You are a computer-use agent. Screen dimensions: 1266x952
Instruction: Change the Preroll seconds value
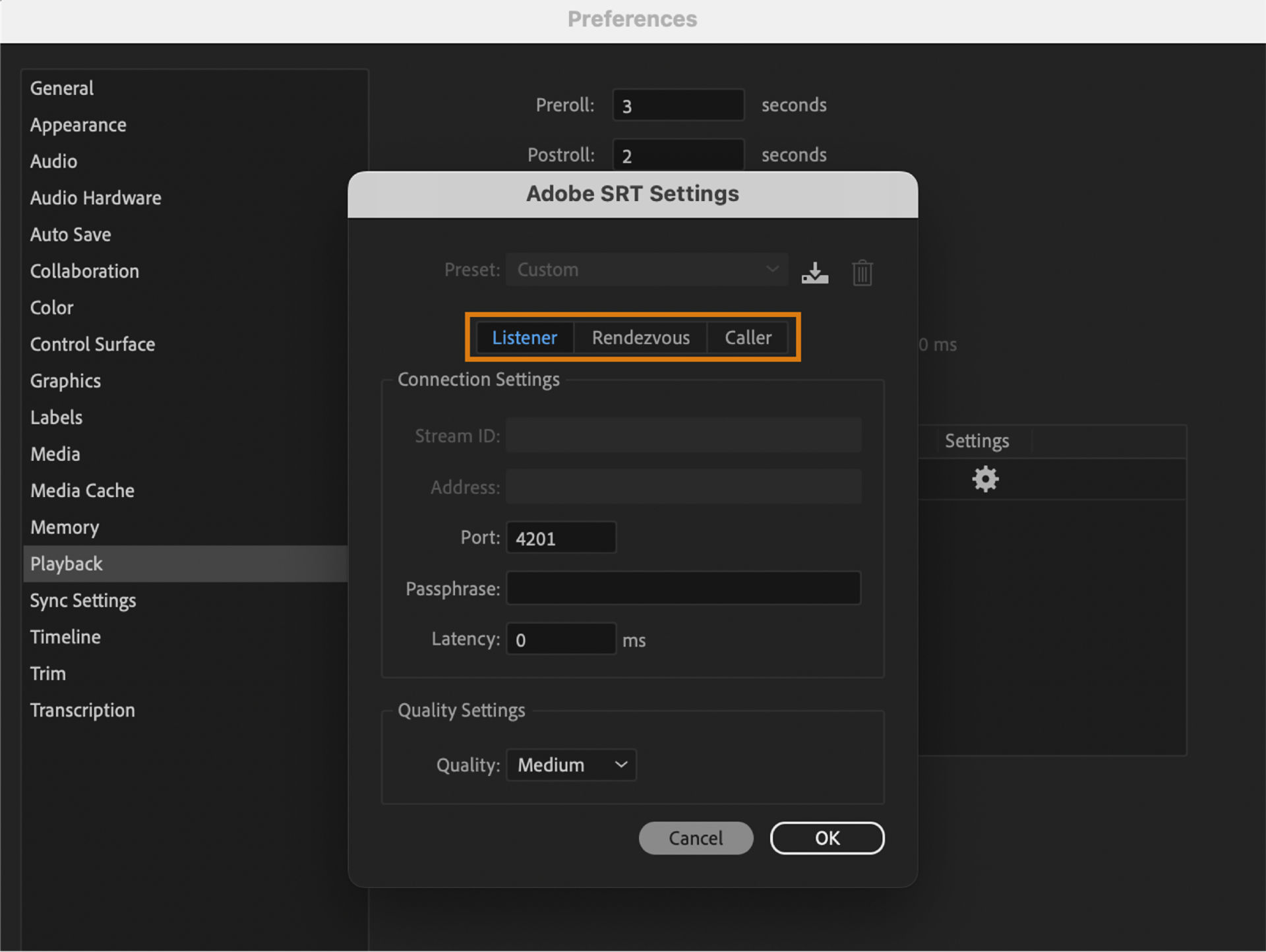point(678,105)
